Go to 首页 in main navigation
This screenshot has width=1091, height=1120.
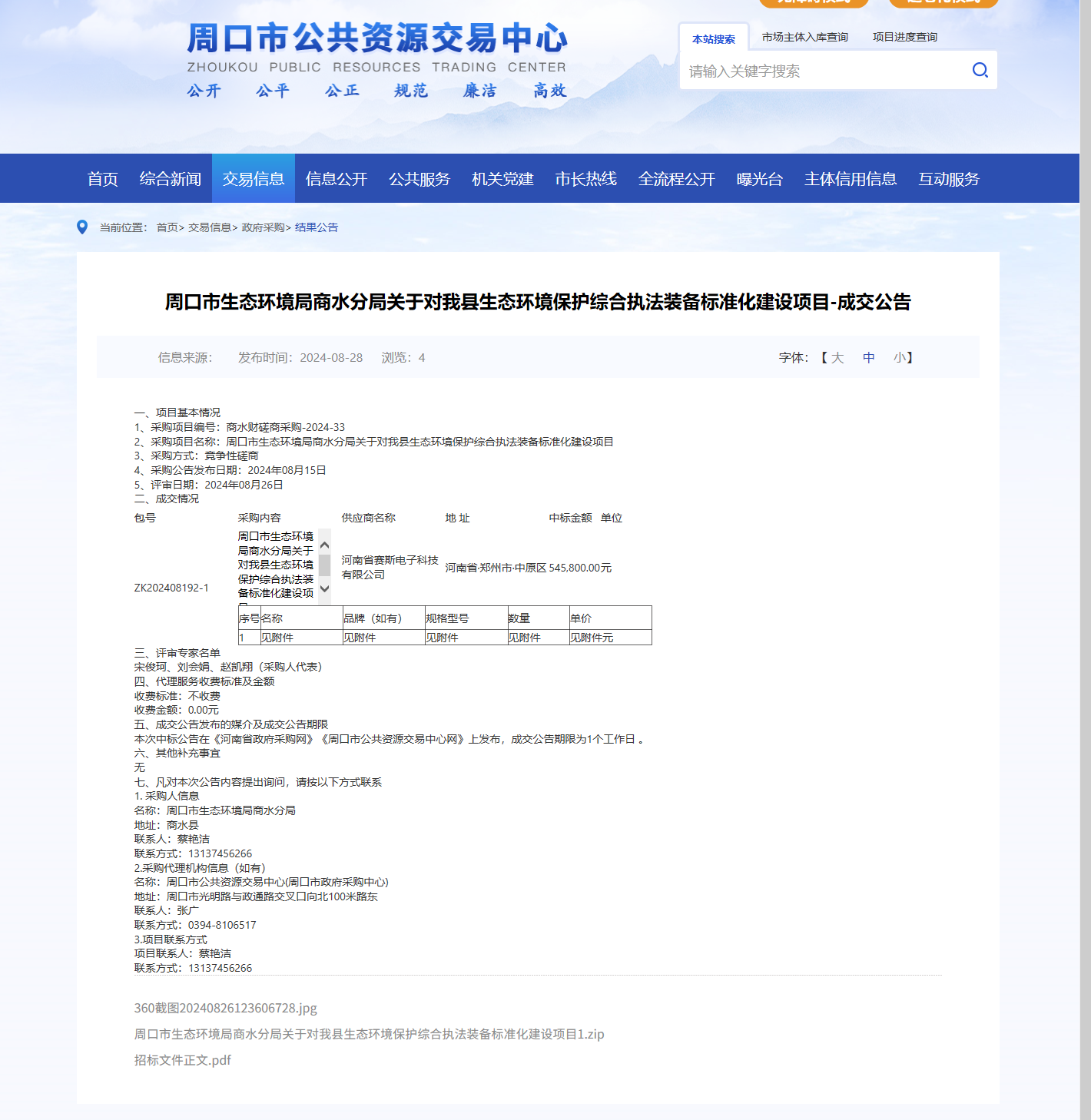tap(103, 179)
